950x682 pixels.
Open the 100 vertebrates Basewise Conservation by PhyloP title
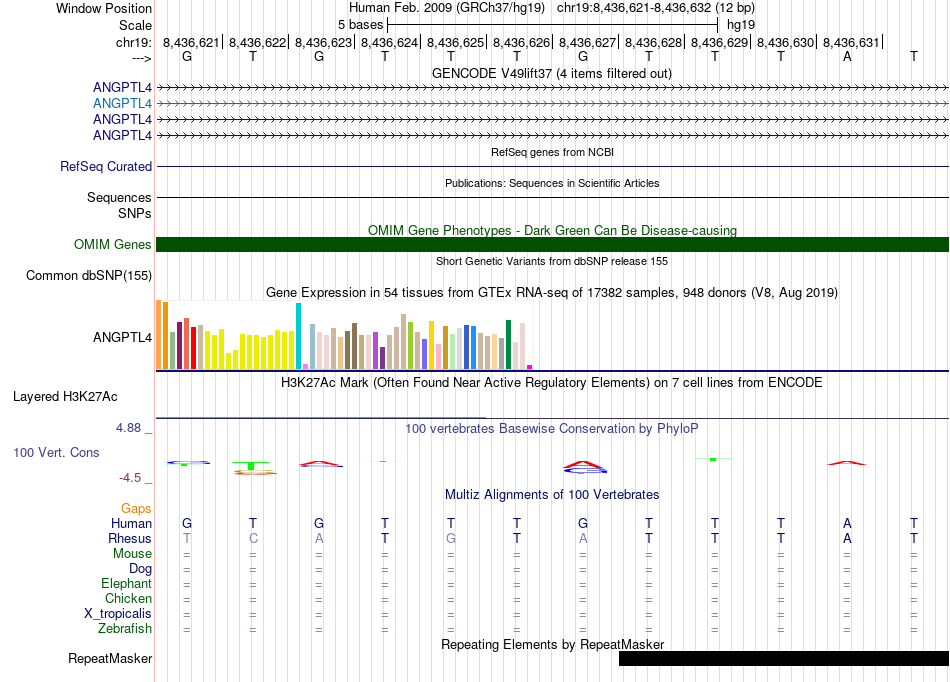(551, 429)
